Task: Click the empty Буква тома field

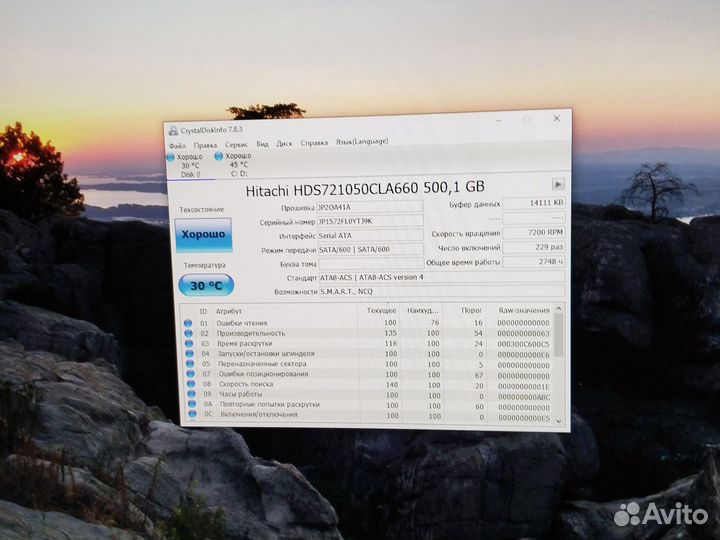Action: coord(371,264)
